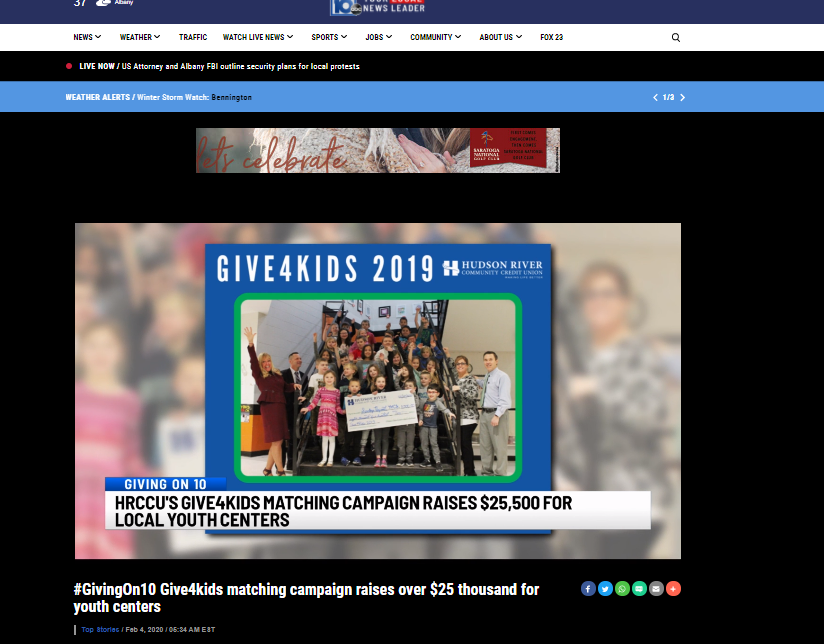The width and height of the screenshot is (824, 644).
Task: Expand the News menu
Action: (87, 37)
